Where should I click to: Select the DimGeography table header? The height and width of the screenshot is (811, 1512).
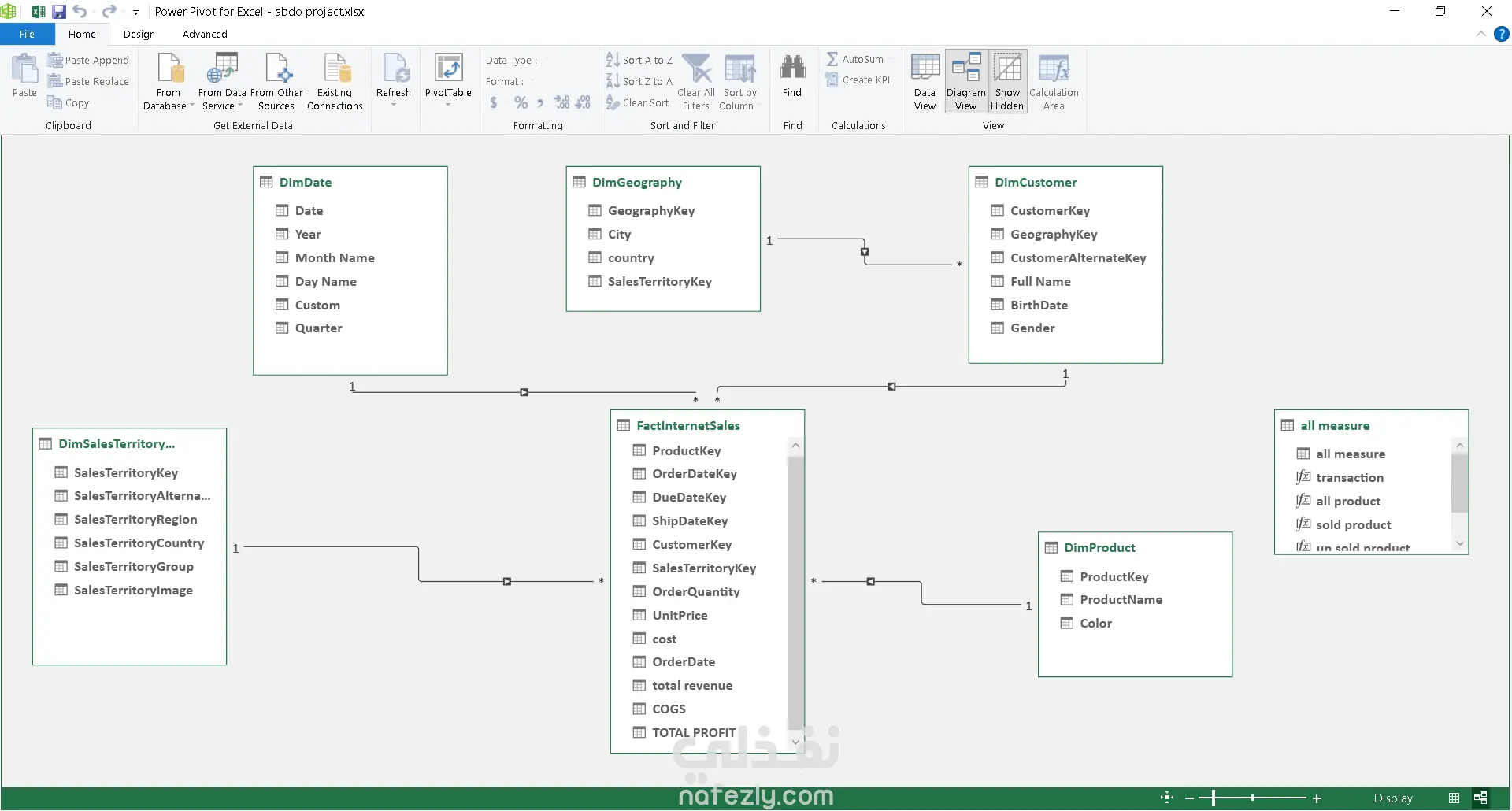[x=637, y=182]
